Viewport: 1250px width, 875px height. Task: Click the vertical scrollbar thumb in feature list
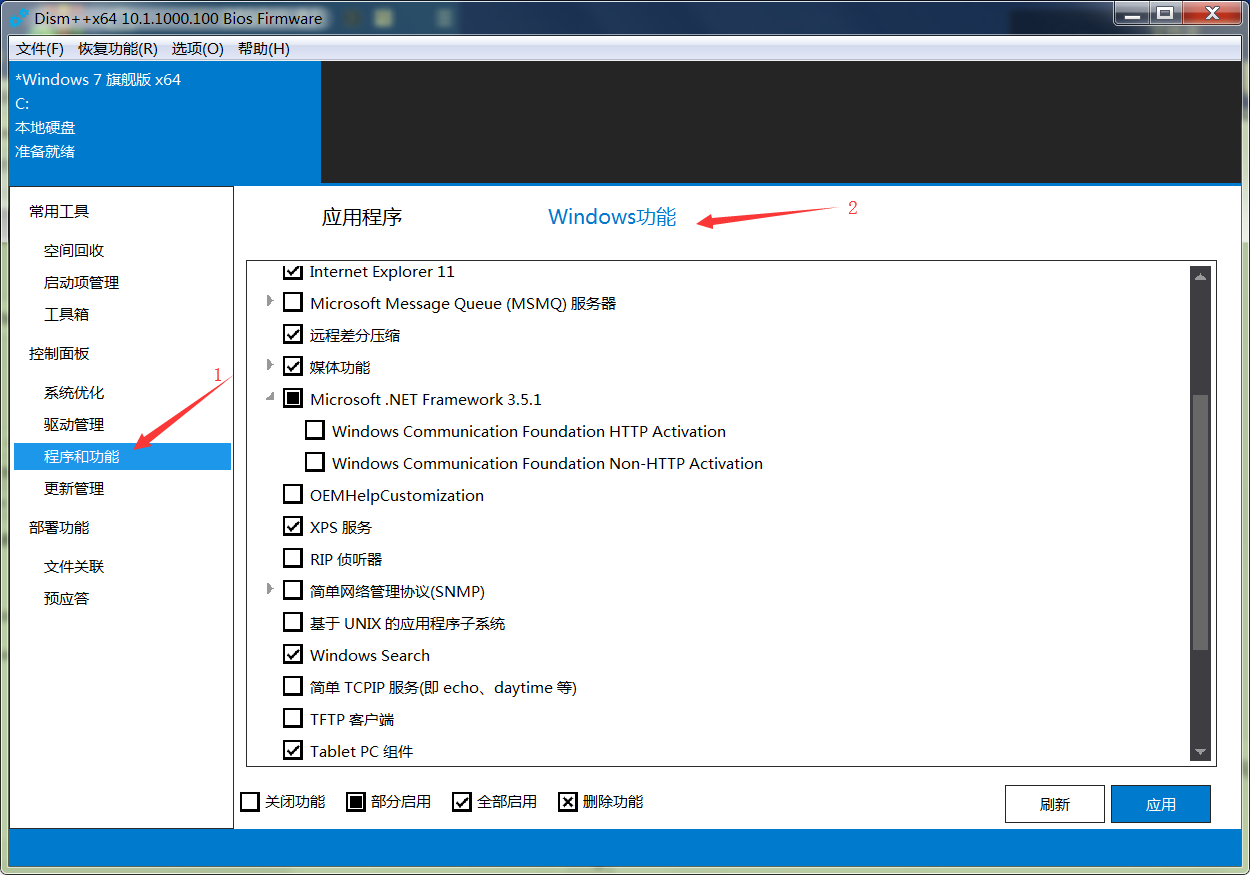click(x=1201, y=523)
